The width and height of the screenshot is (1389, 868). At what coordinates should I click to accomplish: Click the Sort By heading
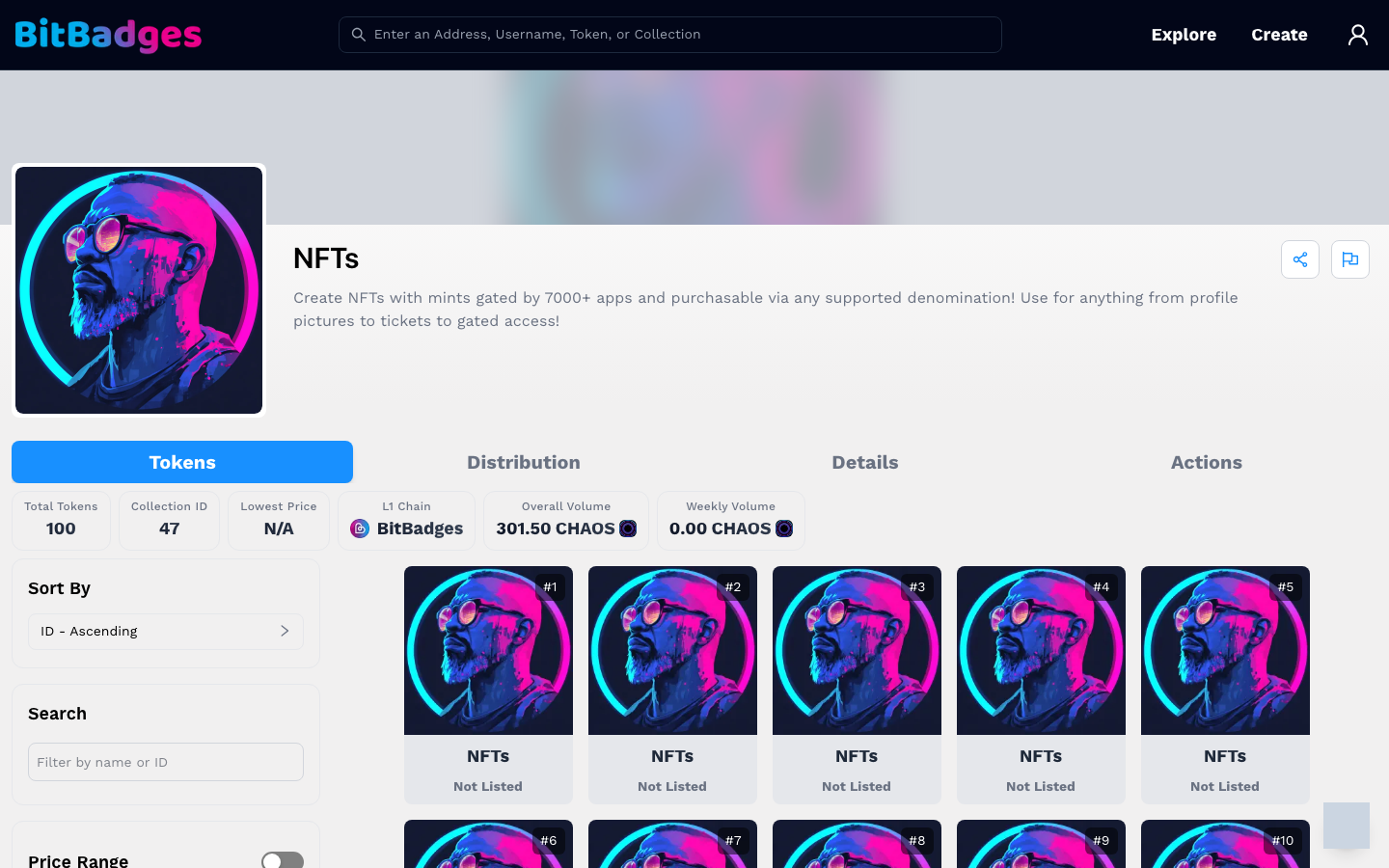pyautogui.click(x=59, y=588)
